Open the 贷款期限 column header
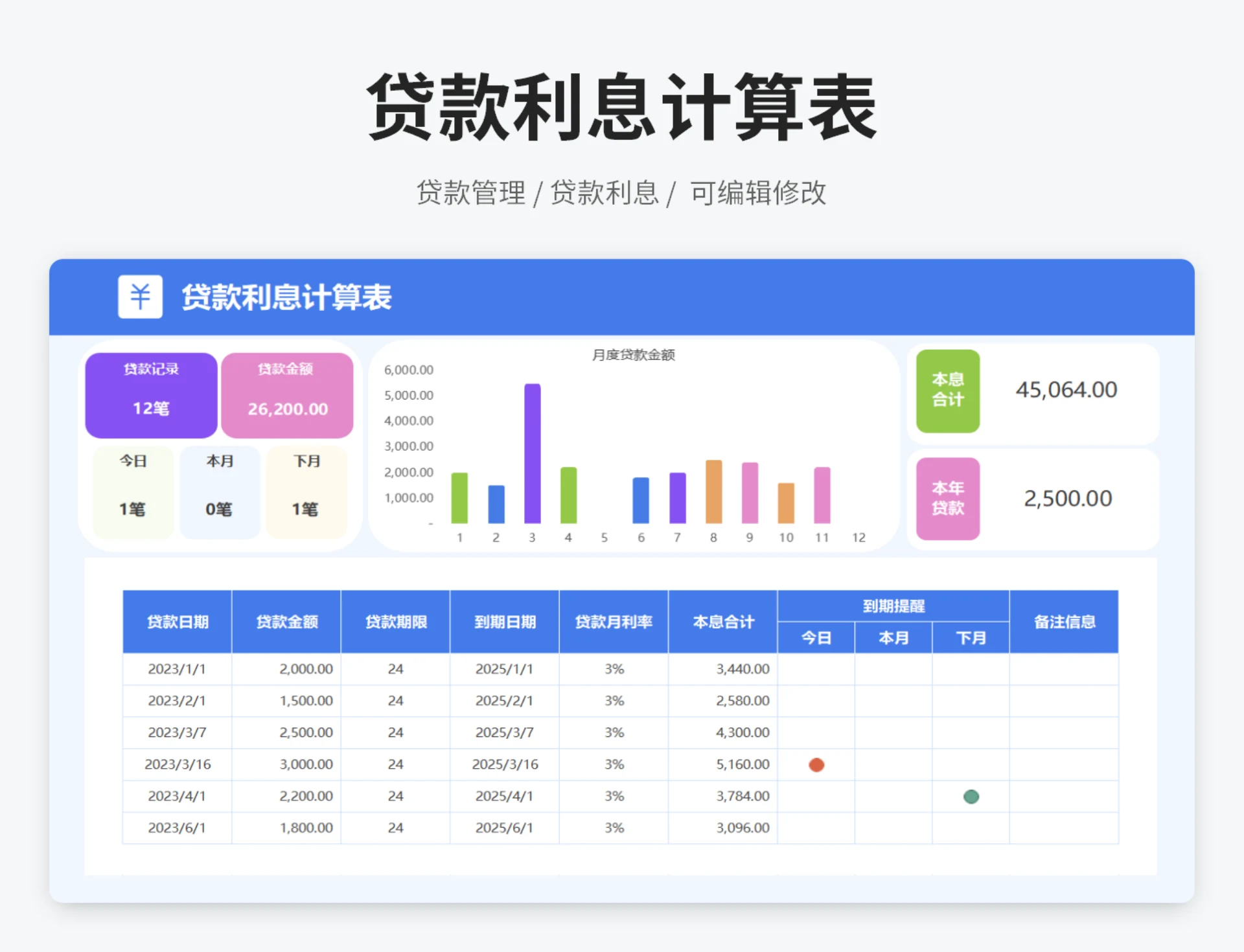This screenshot has width=1244, height=952. click(x=395, y=621)
